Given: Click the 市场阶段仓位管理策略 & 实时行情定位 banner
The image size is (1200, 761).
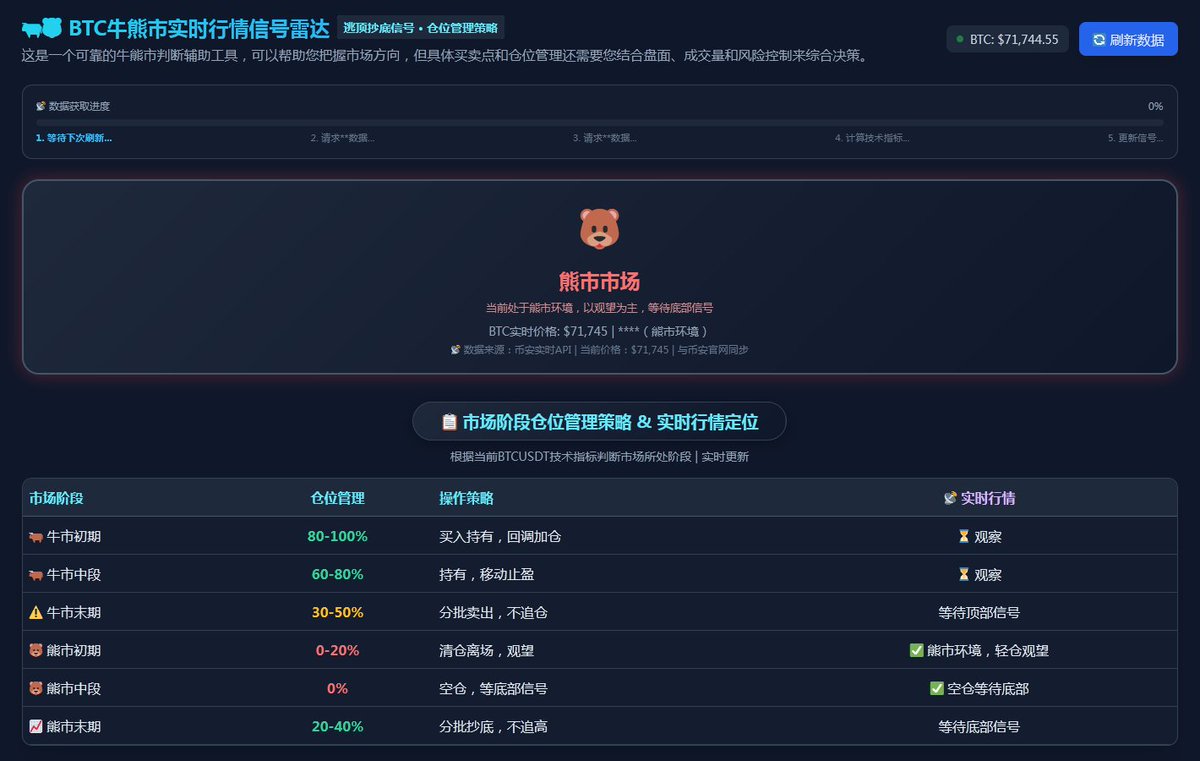Looking at the screenshot, I should click(599, 421).
